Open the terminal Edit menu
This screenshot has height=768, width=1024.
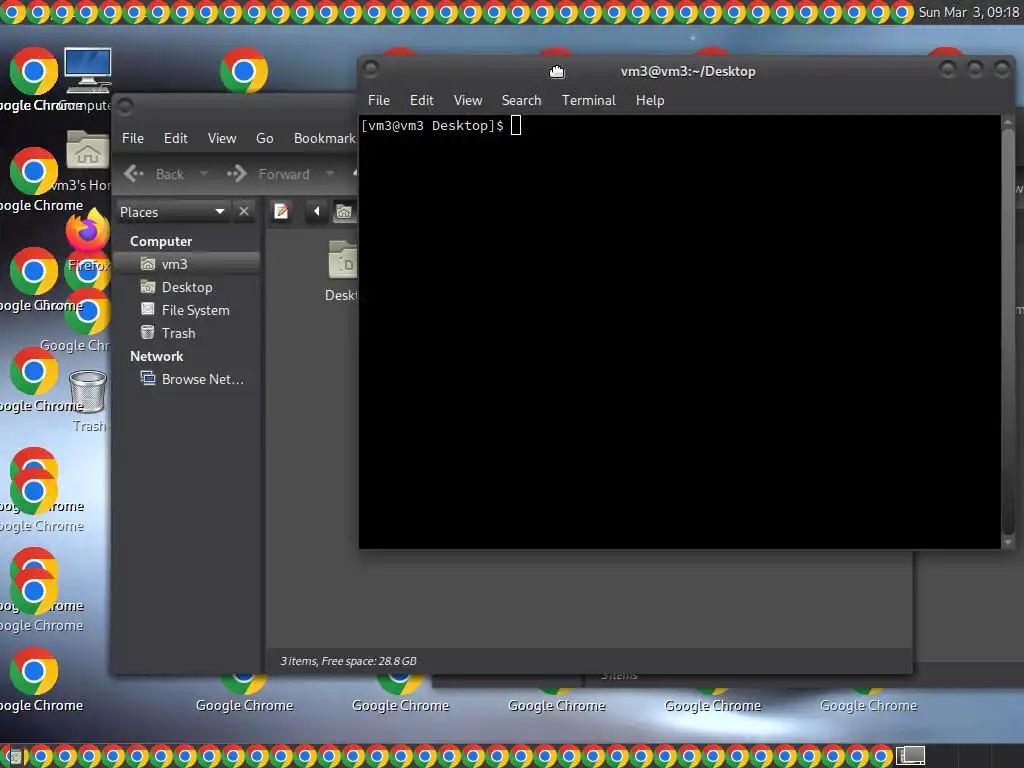pyautogui.click(x=421, y=101)
